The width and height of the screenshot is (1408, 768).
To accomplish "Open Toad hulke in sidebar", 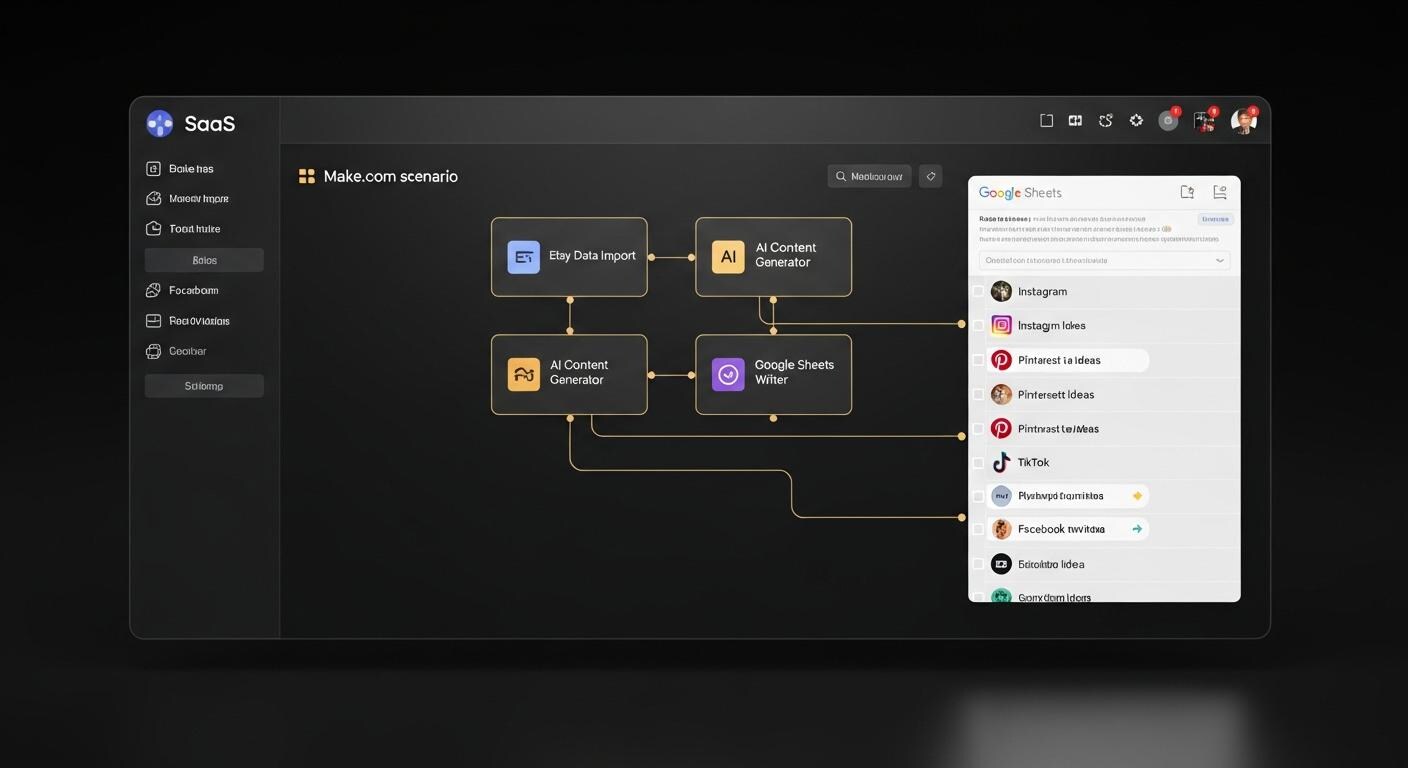I will coord(195,228).
